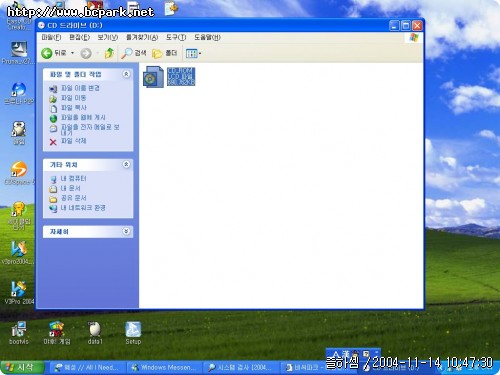
Task: Select the 프루나 P2P desktop shortcut
Action: (x=18, y=93)
